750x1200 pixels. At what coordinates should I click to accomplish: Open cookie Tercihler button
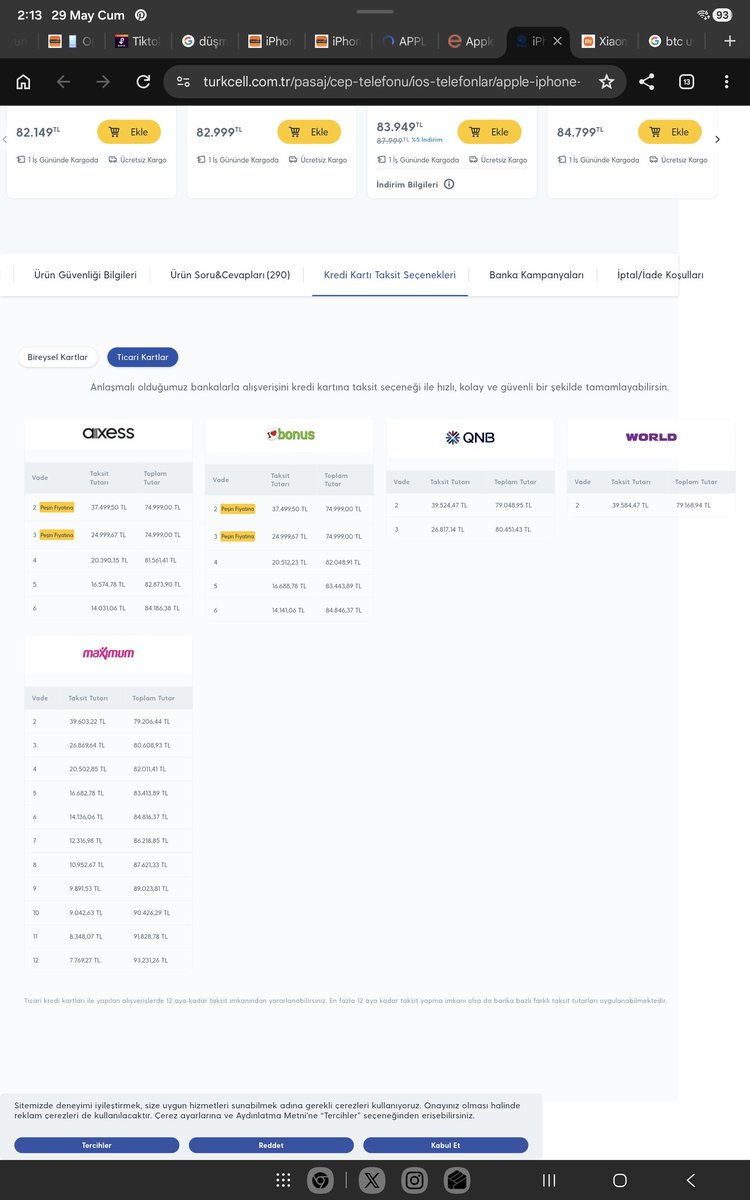pos(97,1145)
